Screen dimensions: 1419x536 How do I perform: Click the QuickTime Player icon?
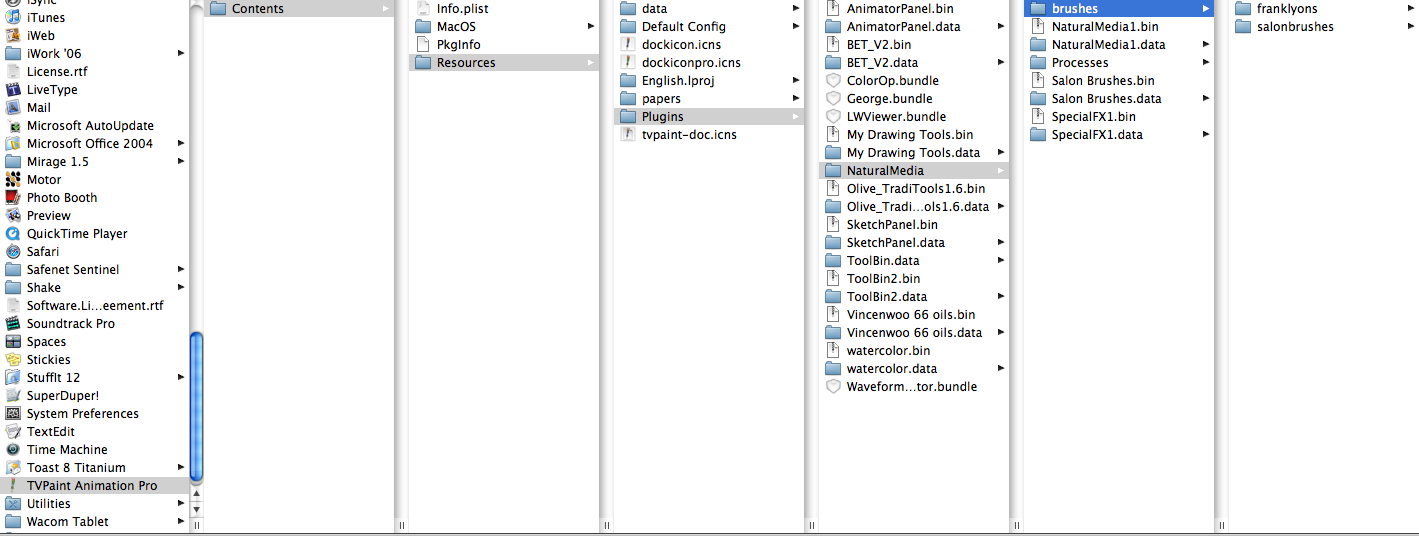coord(13,233)
